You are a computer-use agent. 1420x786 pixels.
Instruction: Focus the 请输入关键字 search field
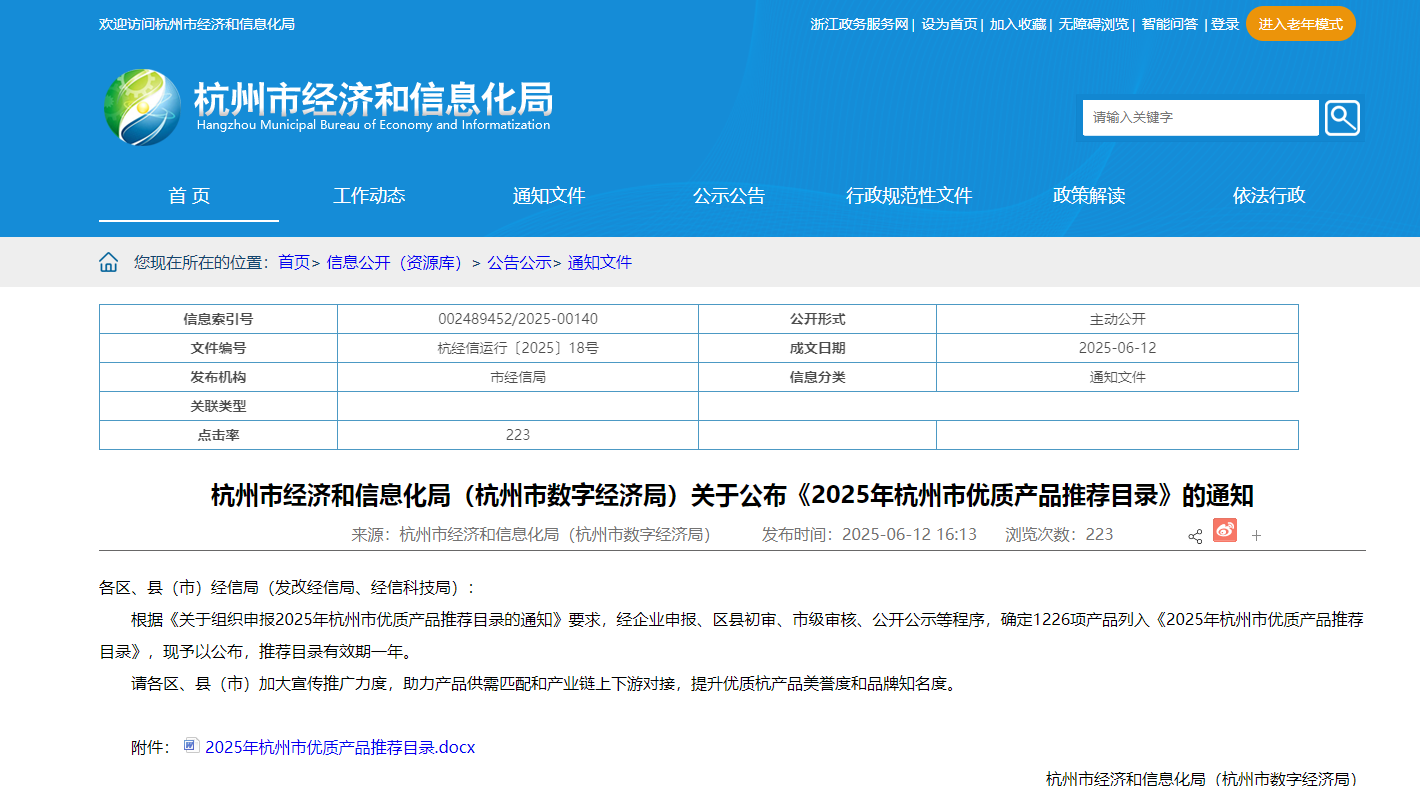[x=1200, y=118]
